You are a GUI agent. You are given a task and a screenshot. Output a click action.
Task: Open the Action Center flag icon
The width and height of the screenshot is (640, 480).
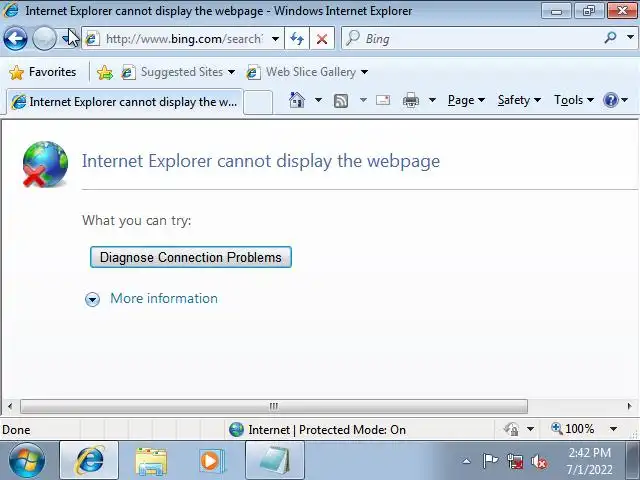tap(490, 461)
